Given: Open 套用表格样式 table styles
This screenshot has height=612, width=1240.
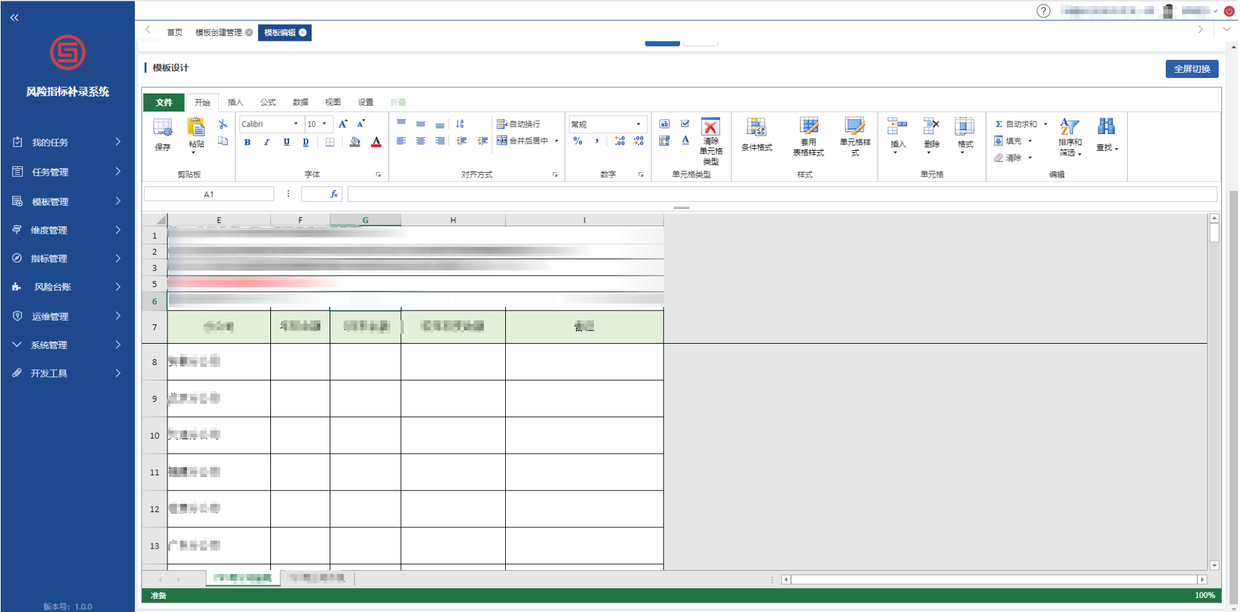Looking at the screenshot, I should [x=808, y=137].
